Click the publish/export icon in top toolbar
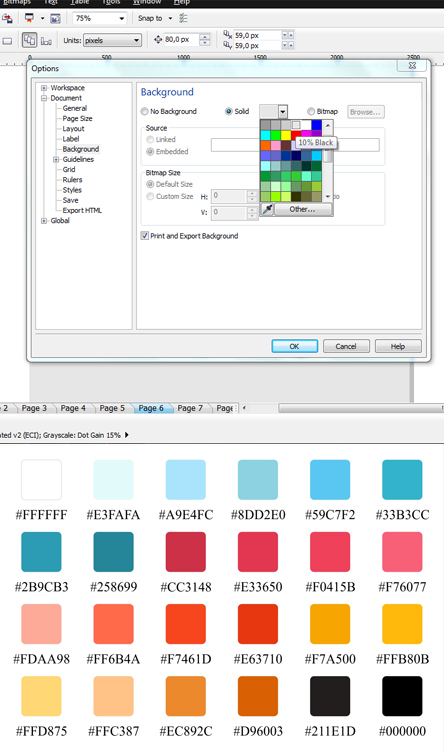 coord(7,18)
